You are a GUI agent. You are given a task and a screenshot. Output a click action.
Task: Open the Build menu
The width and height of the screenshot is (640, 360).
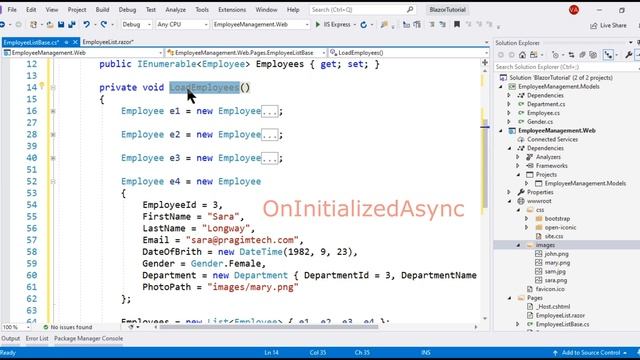pos(102,9)
